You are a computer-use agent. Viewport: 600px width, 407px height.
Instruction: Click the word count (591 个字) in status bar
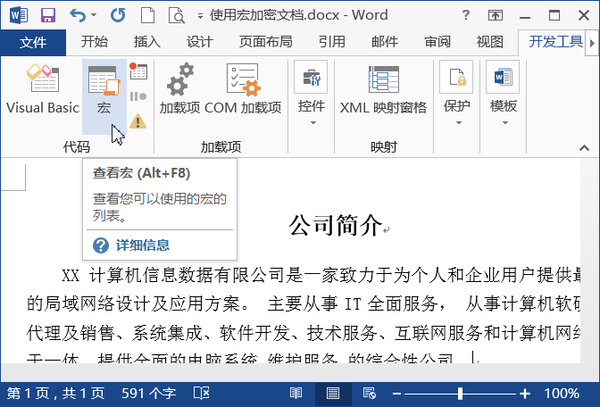click(148, 393)
